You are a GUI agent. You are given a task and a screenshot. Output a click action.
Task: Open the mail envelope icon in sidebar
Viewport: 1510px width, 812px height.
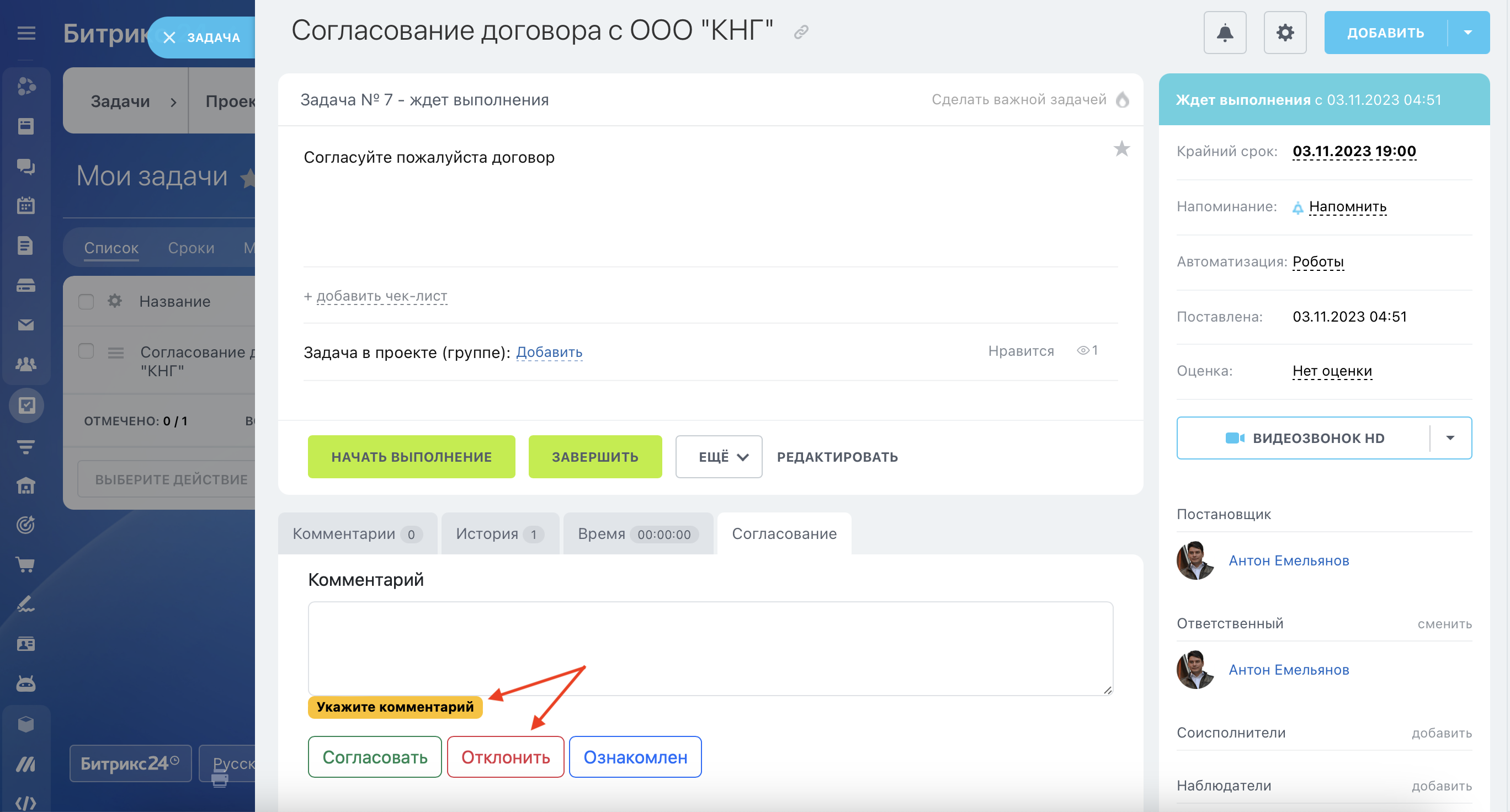[x=26, y=324]
